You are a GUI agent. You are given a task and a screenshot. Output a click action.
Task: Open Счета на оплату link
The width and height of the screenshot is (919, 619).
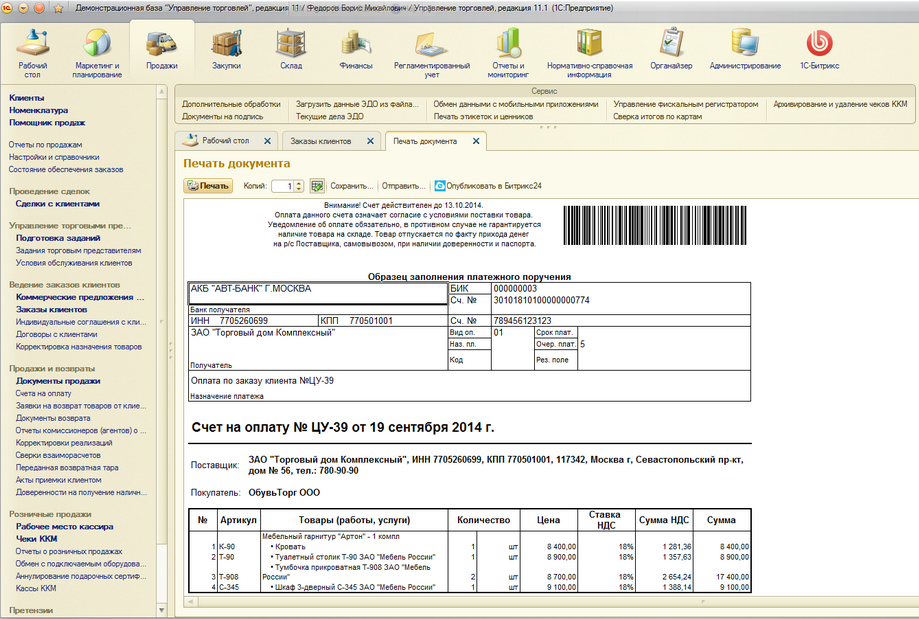43,393
